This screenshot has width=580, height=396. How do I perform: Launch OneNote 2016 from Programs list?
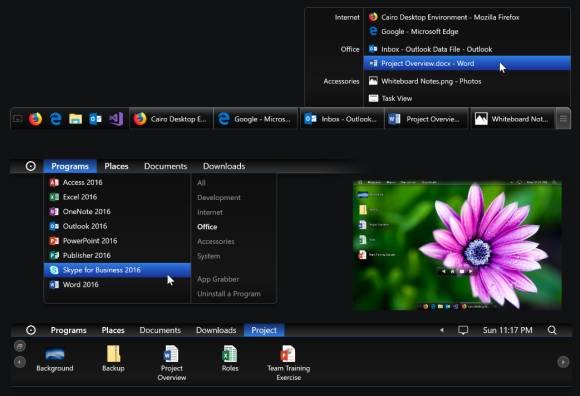(x=117, y=211)
